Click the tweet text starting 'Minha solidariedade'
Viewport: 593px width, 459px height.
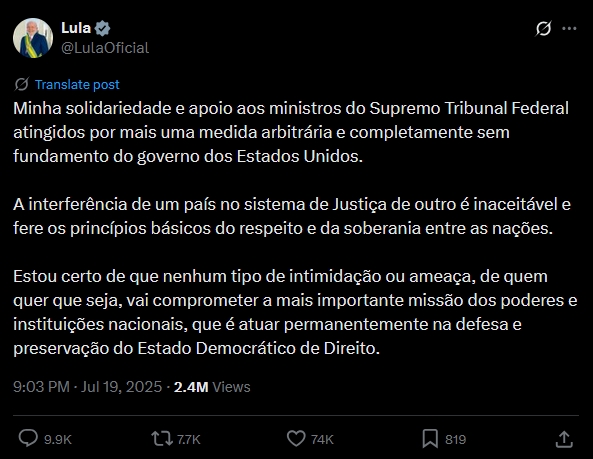point(295,228)
